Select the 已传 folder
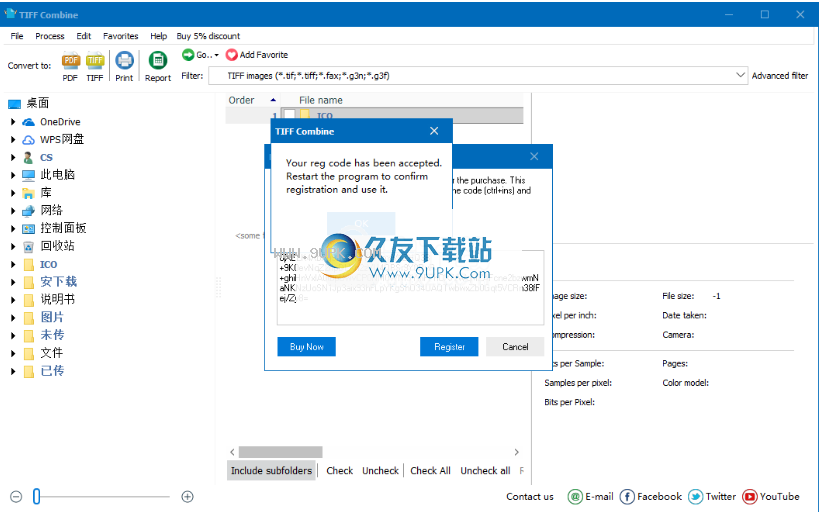The width and height of the screenshot is (819, 512). (x=52, y=371)
